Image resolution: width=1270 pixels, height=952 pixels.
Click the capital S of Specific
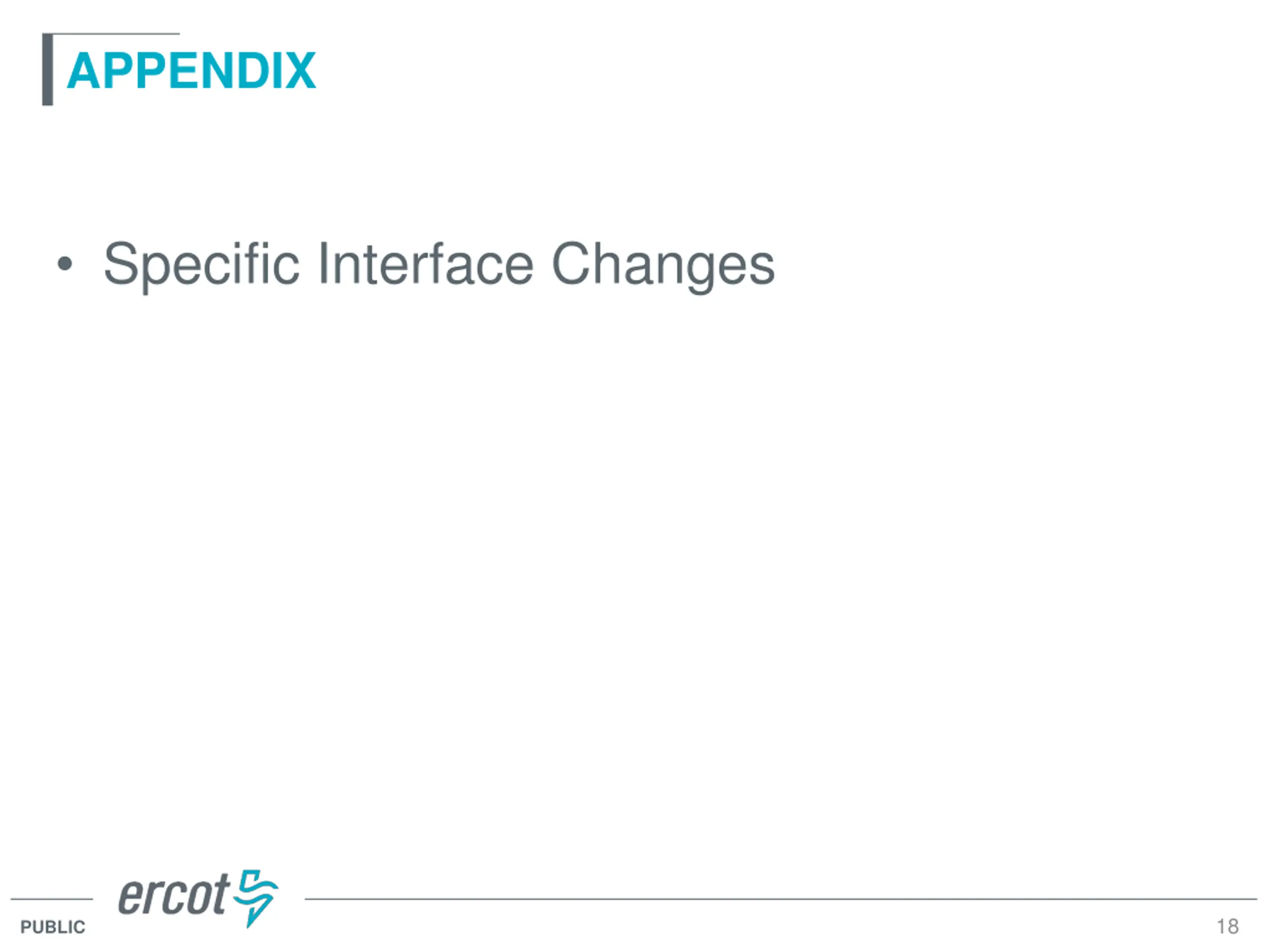pyautogui.click(x=122, y=263)
